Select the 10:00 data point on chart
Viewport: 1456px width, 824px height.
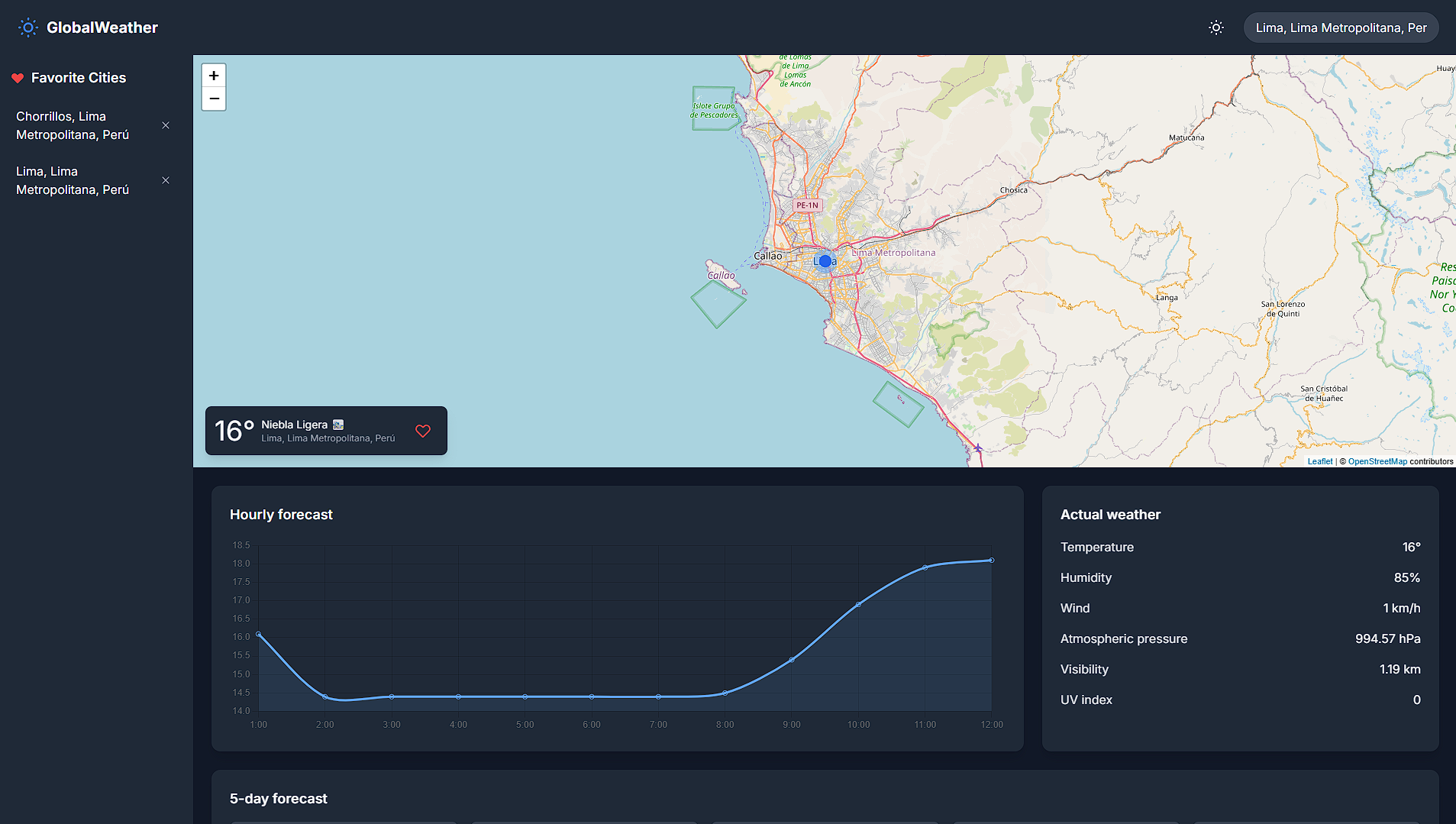(x=858, y=604)
